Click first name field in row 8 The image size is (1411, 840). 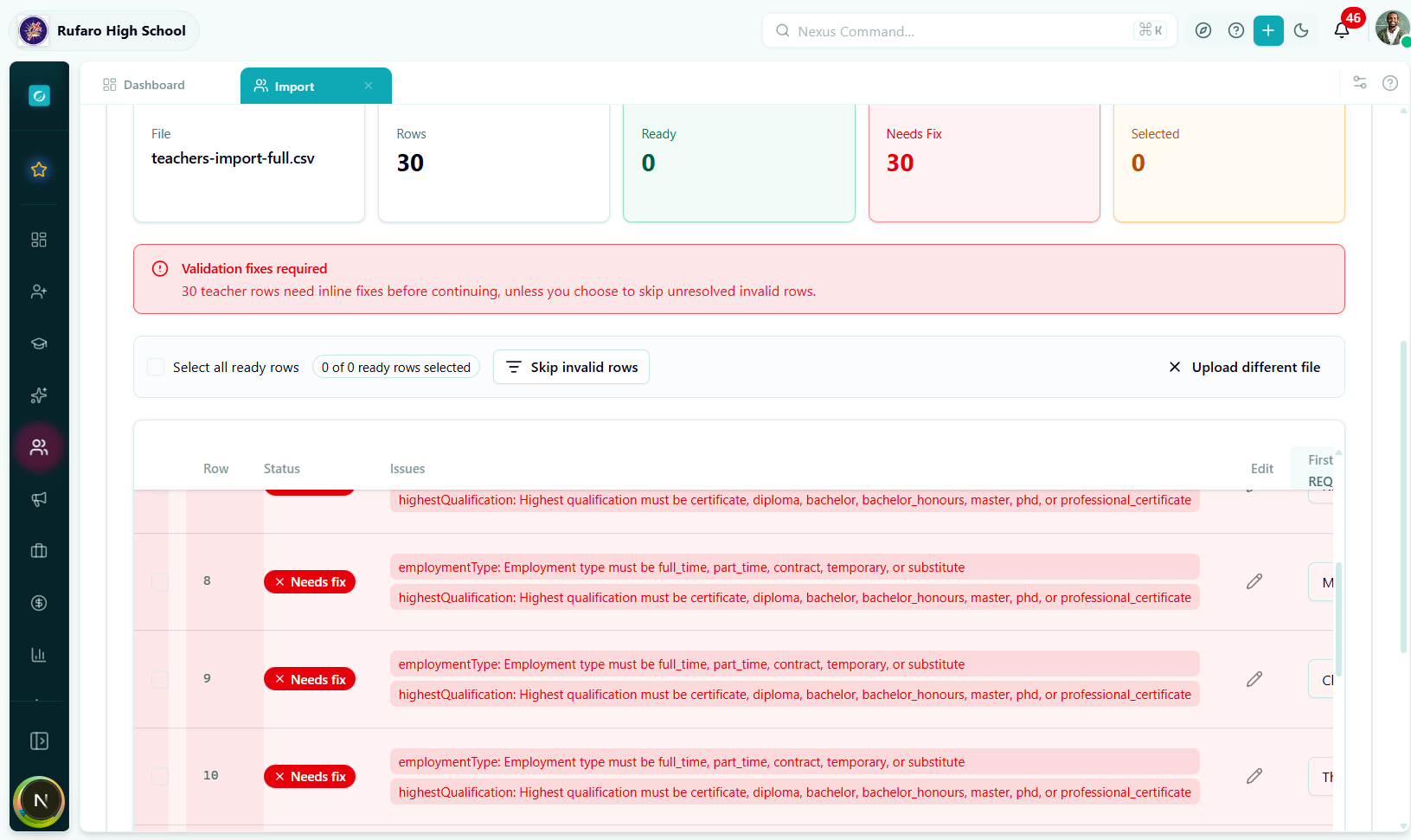tap(1321, 582)
